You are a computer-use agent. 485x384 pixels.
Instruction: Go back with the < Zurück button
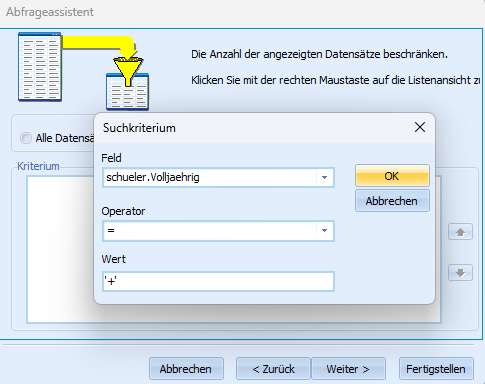coord(273,369)
